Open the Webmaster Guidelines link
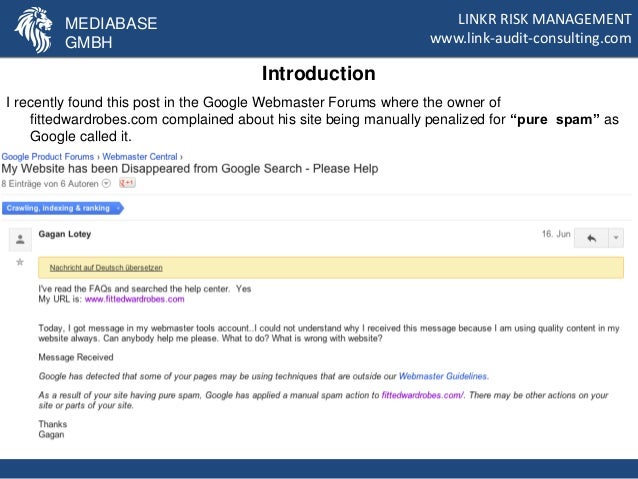Image resolution: width=638 pixels, height=479 pixels. click(443, 376)
